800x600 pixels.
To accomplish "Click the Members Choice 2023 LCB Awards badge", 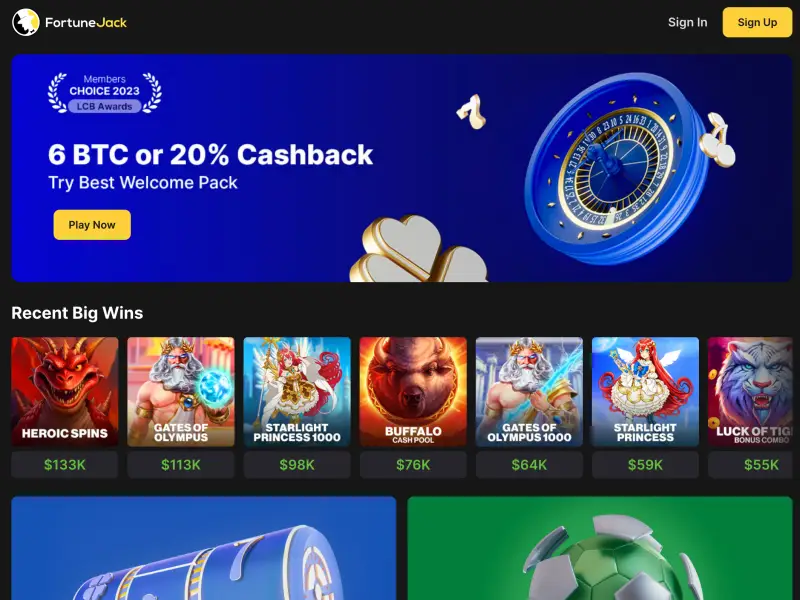I will pyautogui.click(x=105, y=93).
